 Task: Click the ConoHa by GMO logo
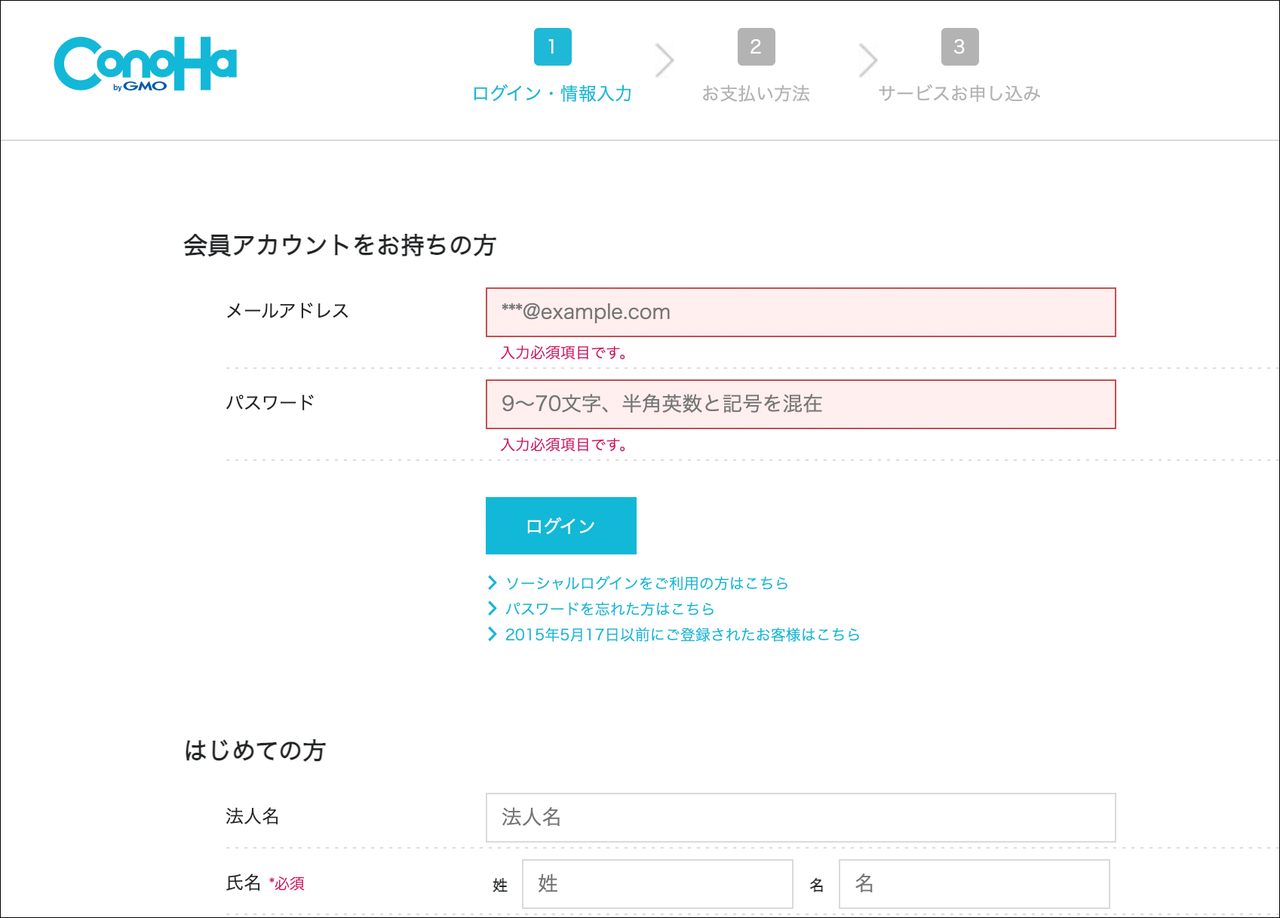pyautogui.click(x=146, y=64)
